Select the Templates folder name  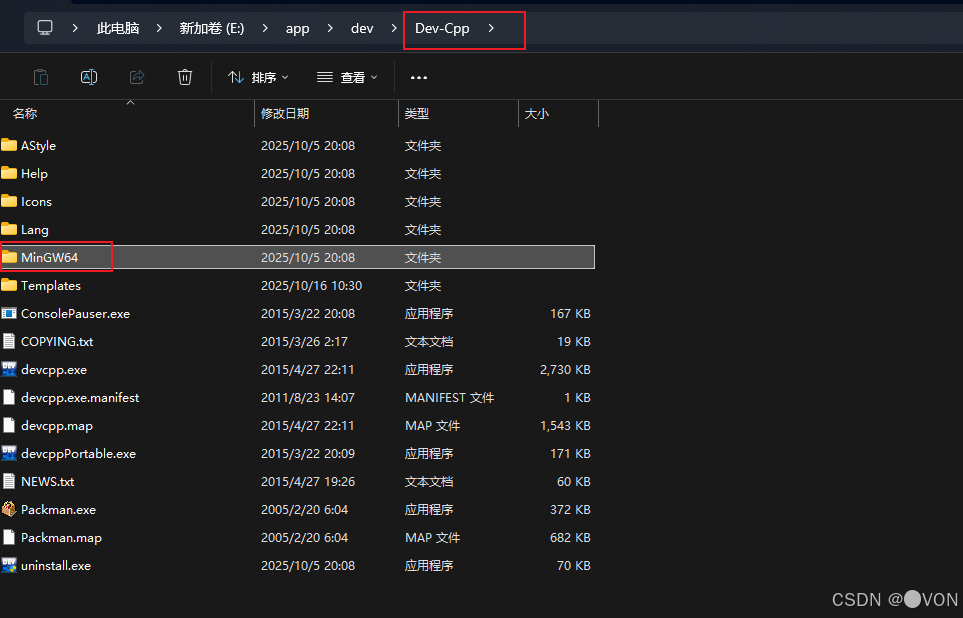tap(51, 286)
